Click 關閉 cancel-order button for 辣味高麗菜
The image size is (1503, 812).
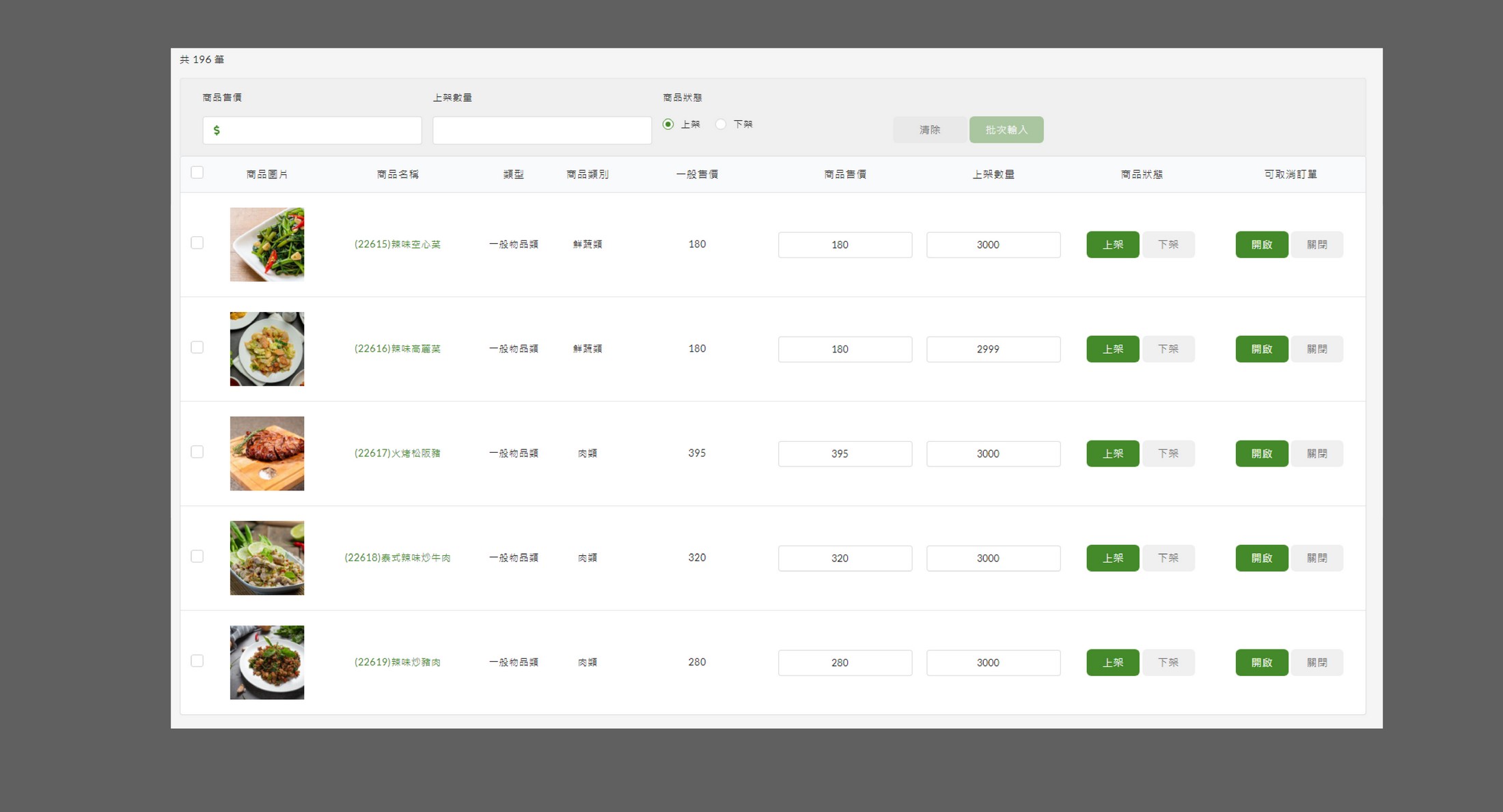tap(1317, 349)
